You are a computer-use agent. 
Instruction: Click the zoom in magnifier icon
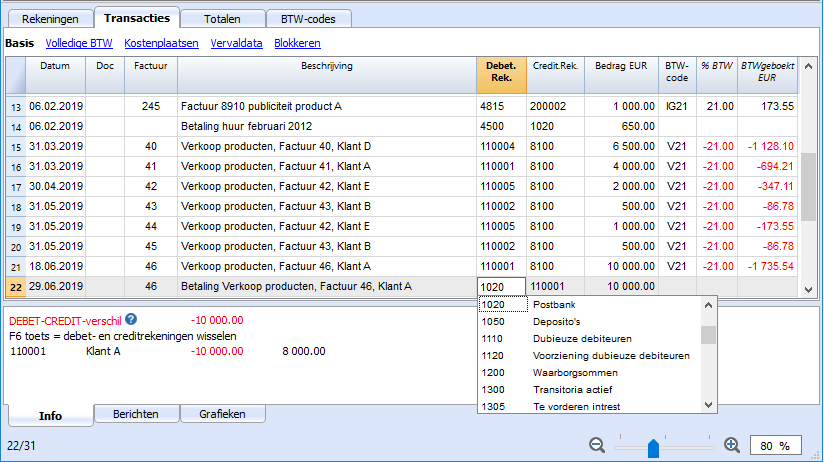click(732, 445)
